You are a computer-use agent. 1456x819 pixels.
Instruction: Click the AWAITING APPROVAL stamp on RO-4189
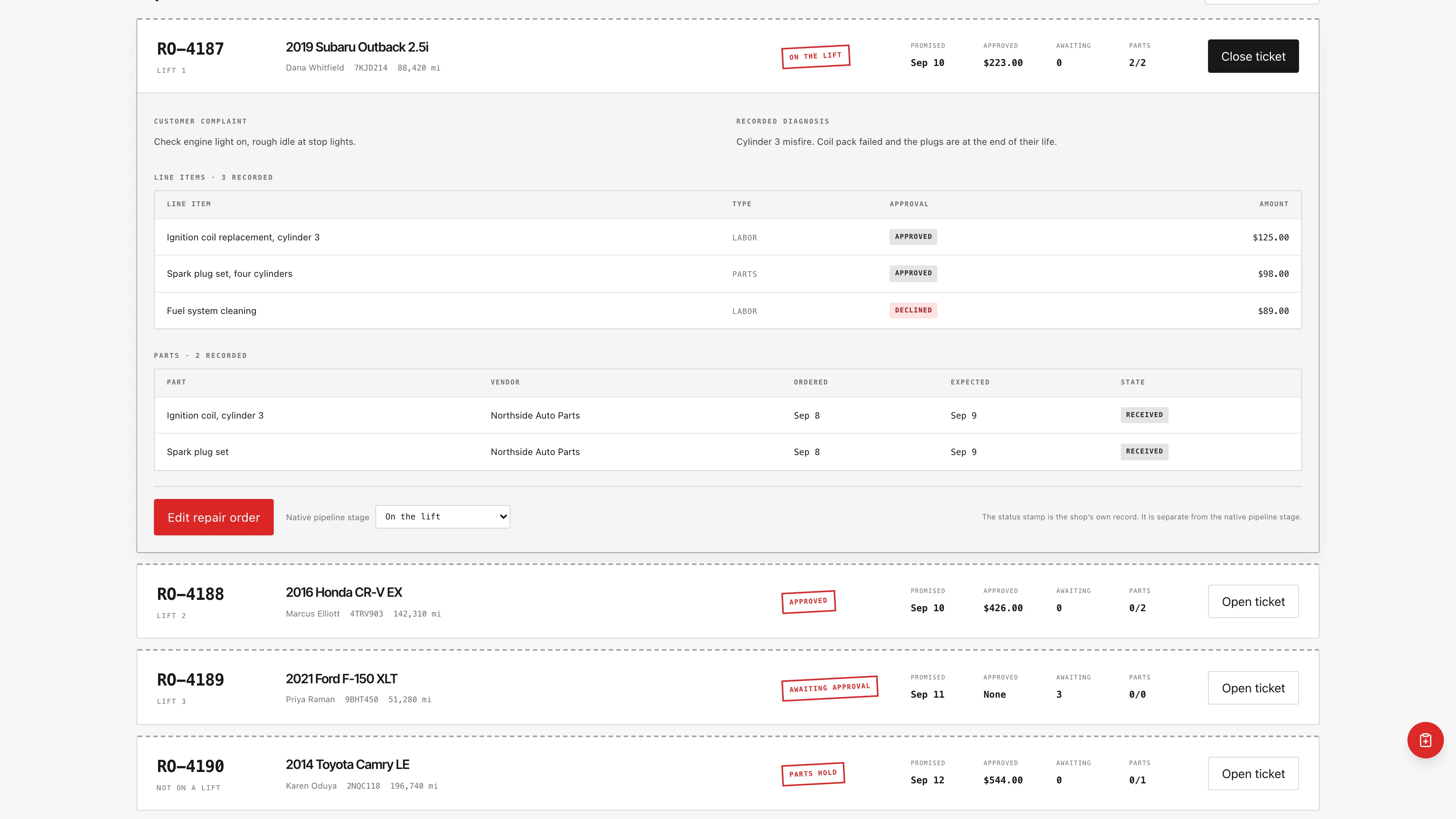coord(830,688)
